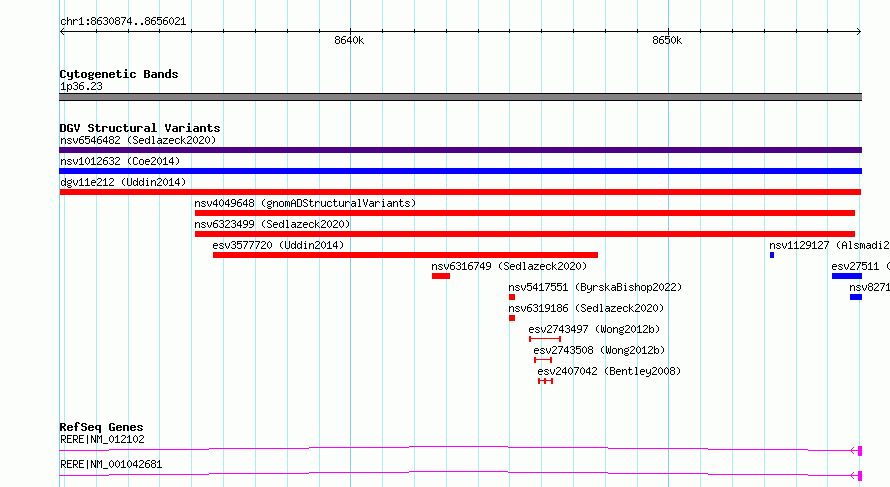The height and width of the screenshot is (487, 890).
Task: Click the nsv6323499 (Sedlazeck2020) label
Action: pyautogui.click(x=272, y=224)
